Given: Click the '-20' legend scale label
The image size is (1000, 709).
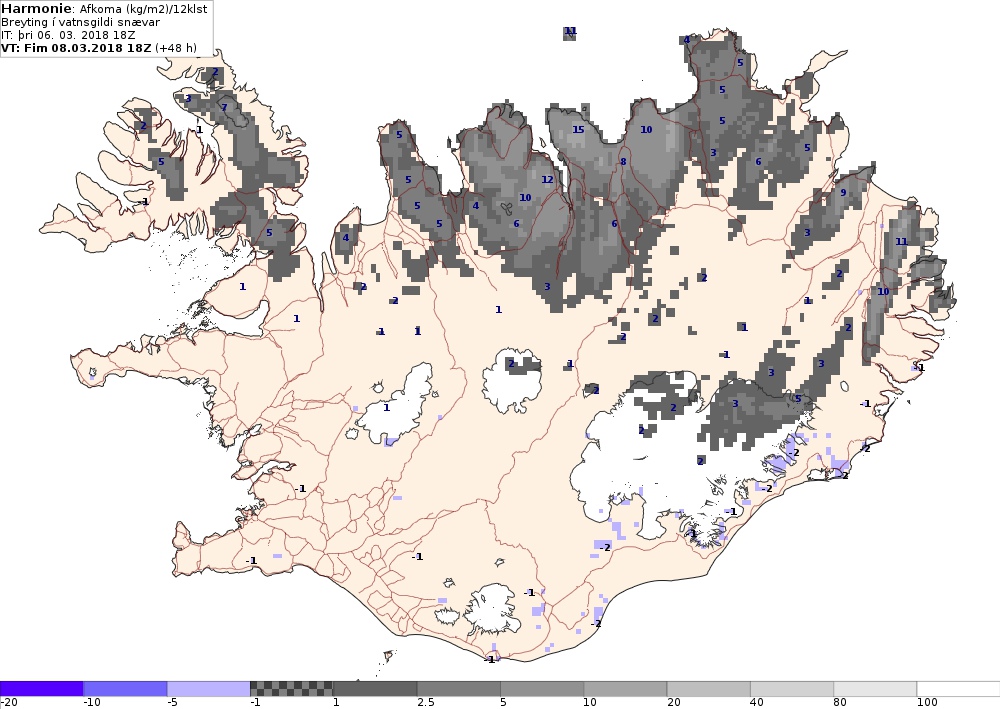Looking at the screenshot, I should click(8, 703).
